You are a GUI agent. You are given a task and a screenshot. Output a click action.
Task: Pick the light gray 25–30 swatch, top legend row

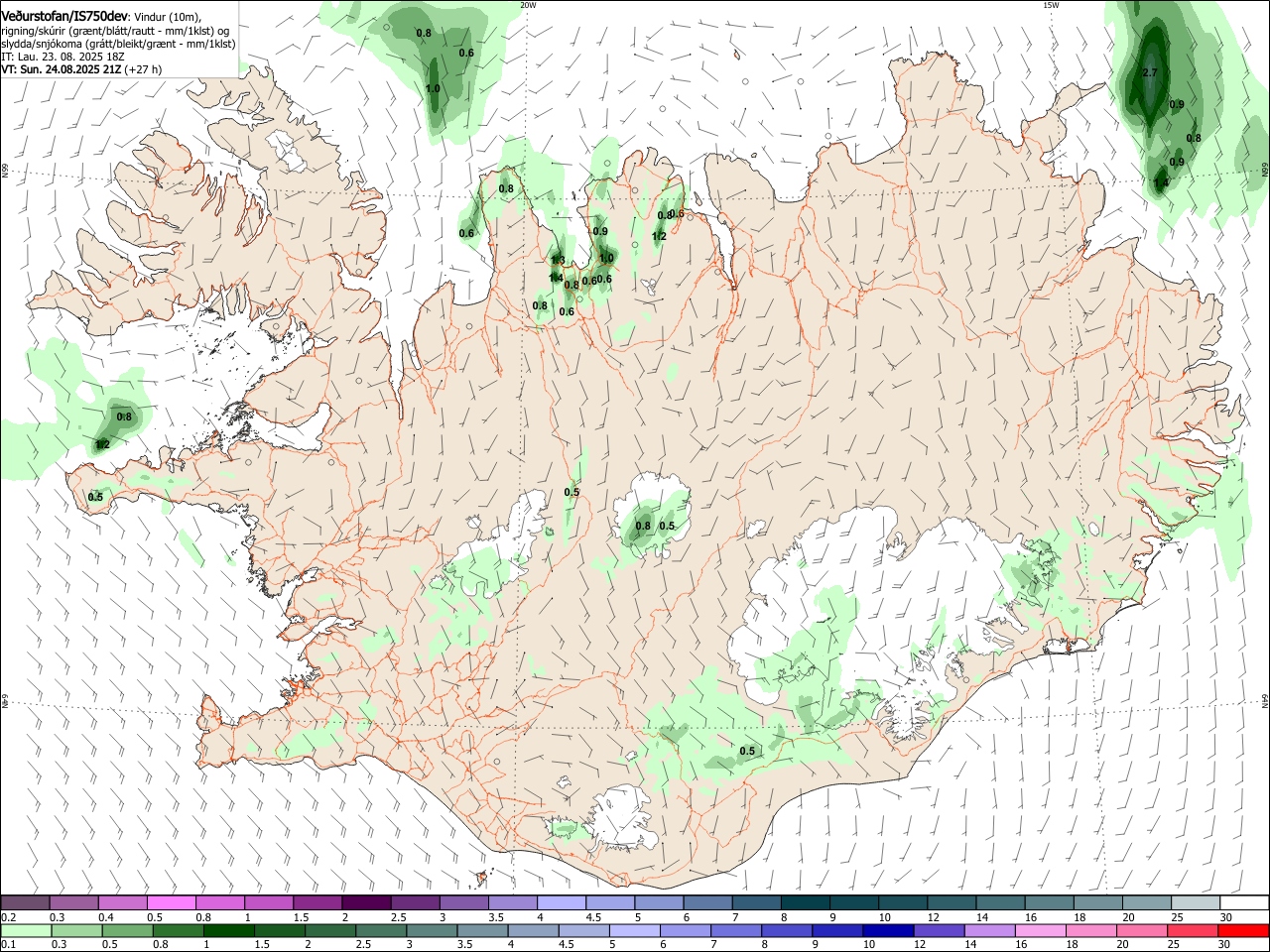coord(1195,903)
